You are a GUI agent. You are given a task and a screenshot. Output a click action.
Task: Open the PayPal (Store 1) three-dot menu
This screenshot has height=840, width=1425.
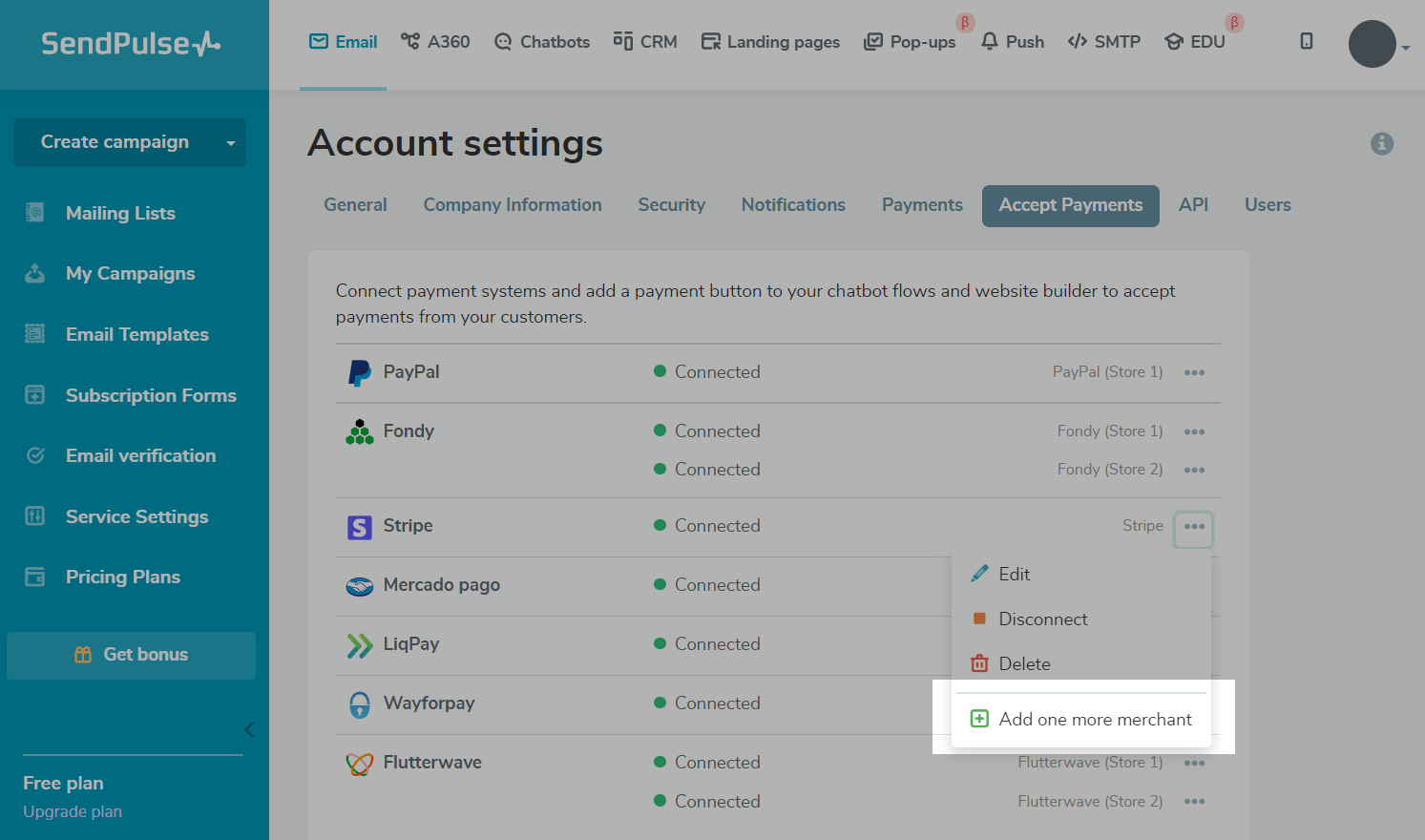point(1194,373)
